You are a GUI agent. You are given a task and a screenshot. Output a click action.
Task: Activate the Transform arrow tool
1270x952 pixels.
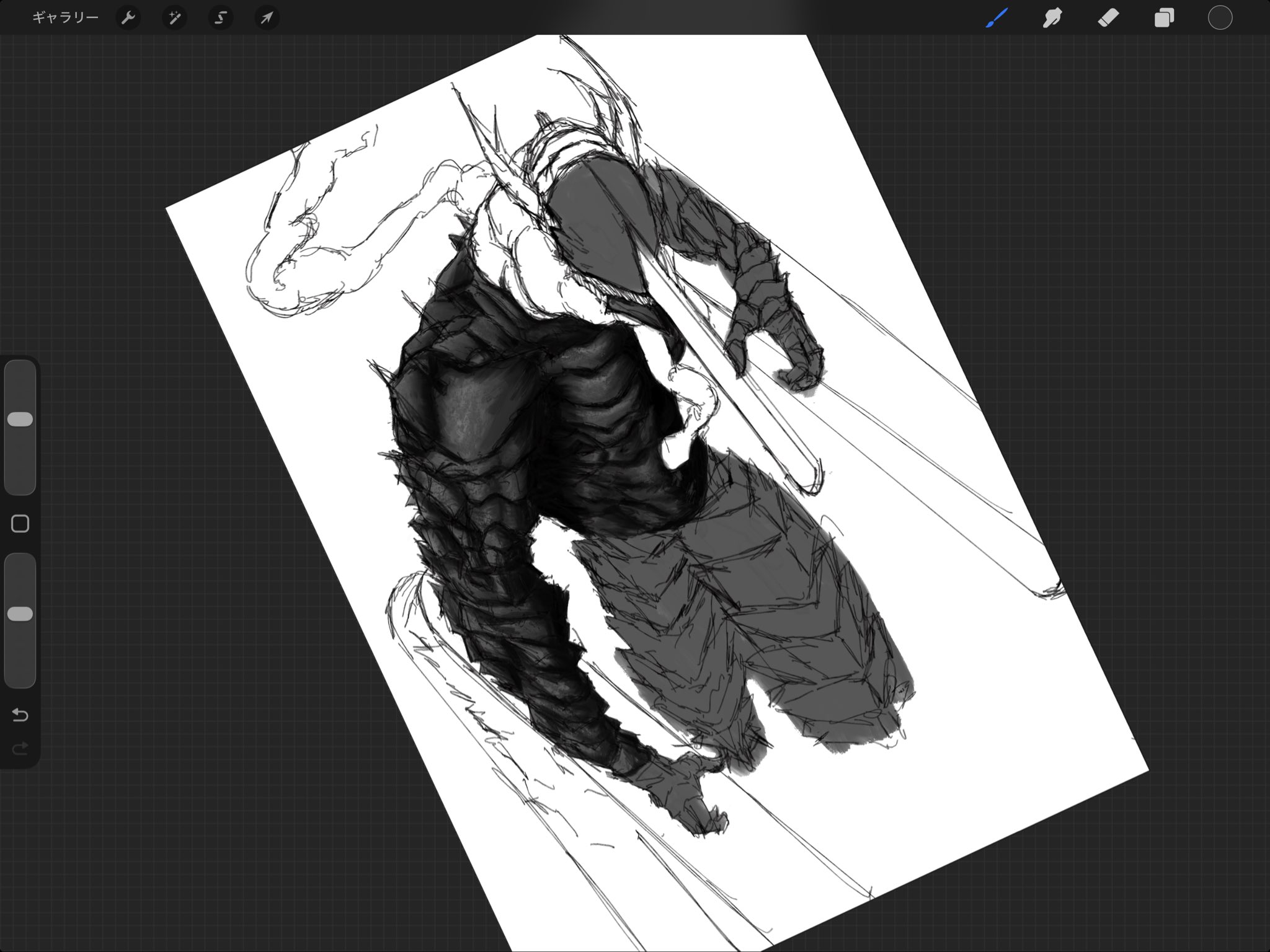point(267,18)
